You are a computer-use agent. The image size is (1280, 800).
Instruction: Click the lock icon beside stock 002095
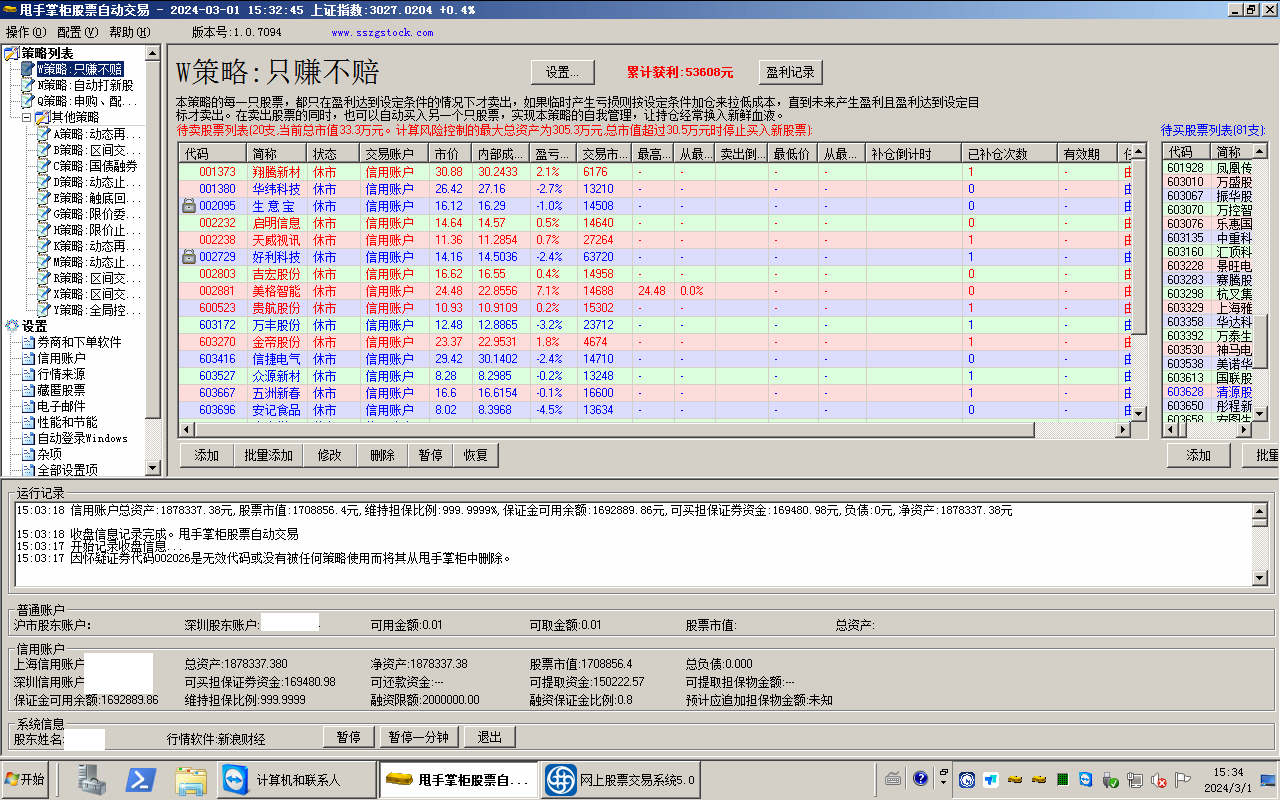tap(188, 206)
